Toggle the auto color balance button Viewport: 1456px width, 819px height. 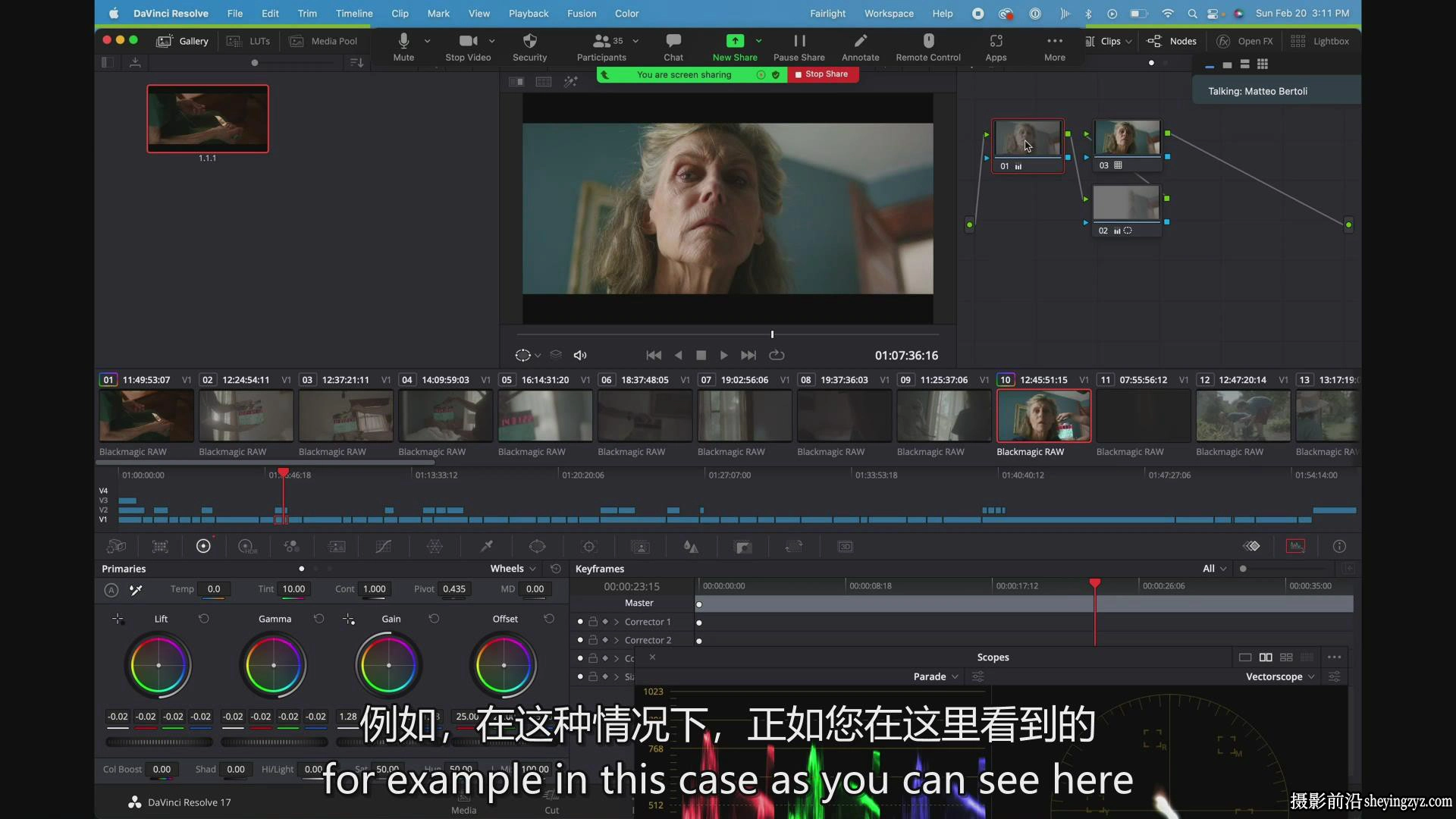(111, 589)
